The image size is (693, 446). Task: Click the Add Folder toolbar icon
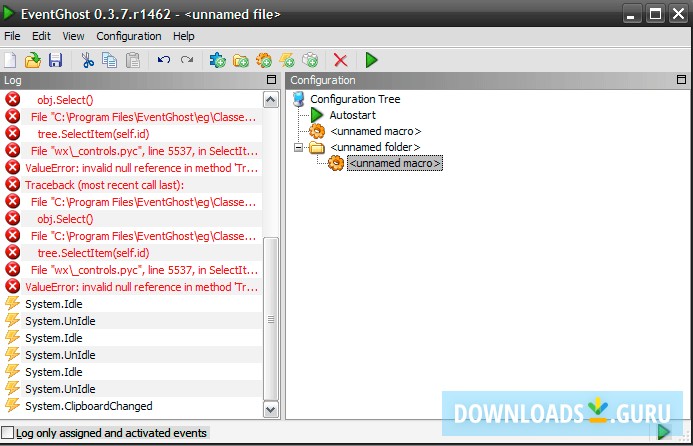[241, 61]
